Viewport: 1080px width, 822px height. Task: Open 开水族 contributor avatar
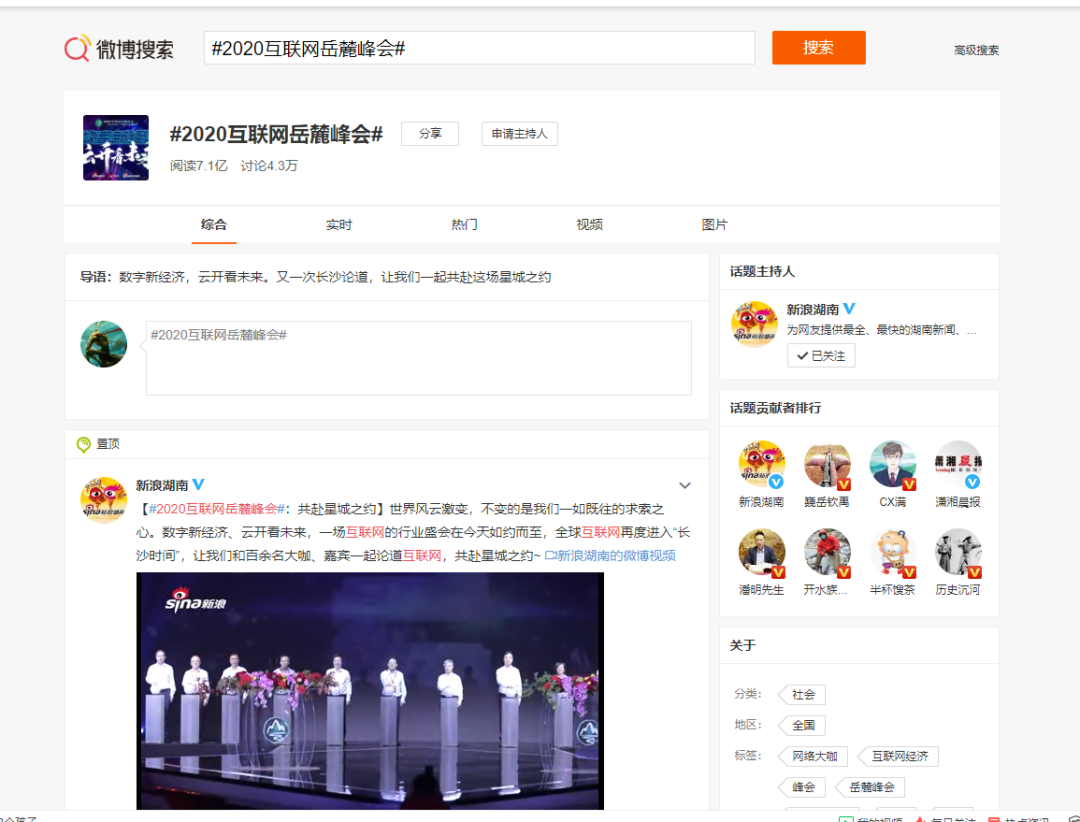tap(827, 552)
